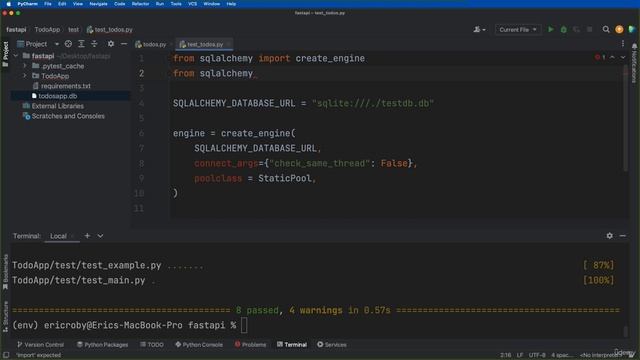Open Project panel settings gear
This screenshot has width=640, height=360.
(111, 44)
